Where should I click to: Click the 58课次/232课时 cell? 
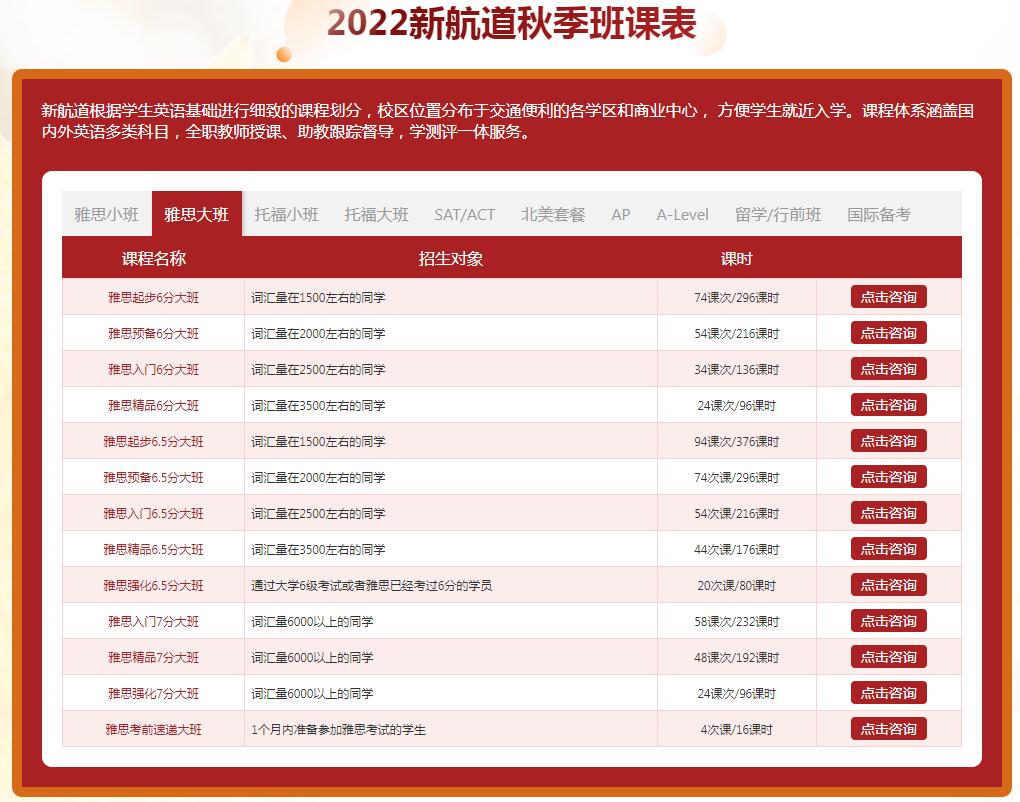[736, 622]
